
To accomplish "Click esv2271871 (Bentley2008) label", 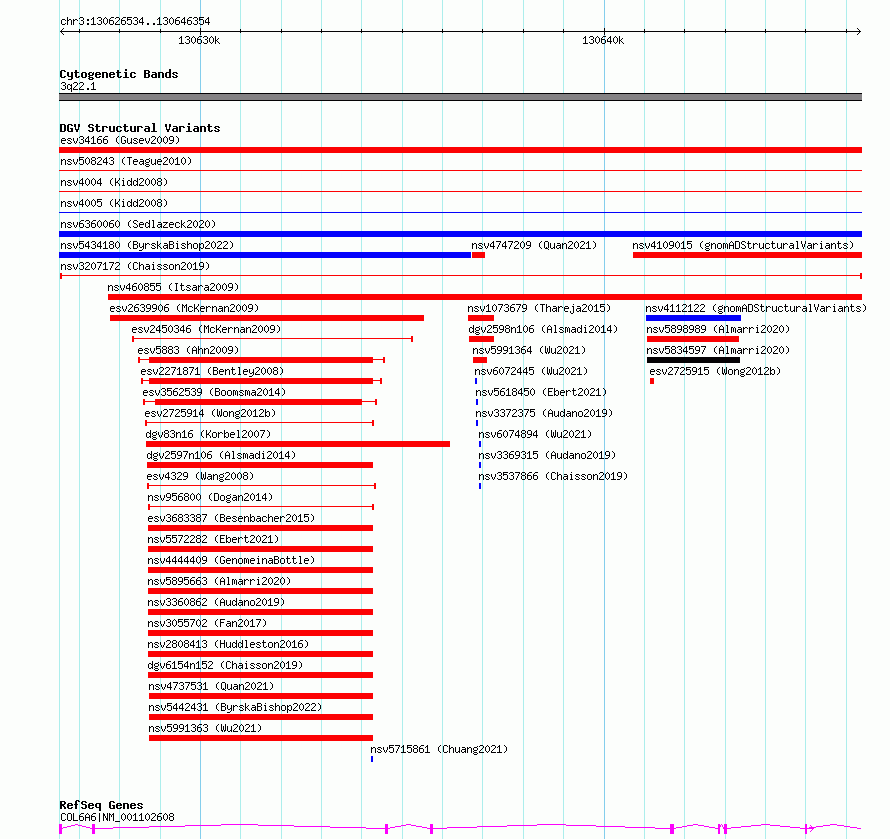I will coord(212,371).
